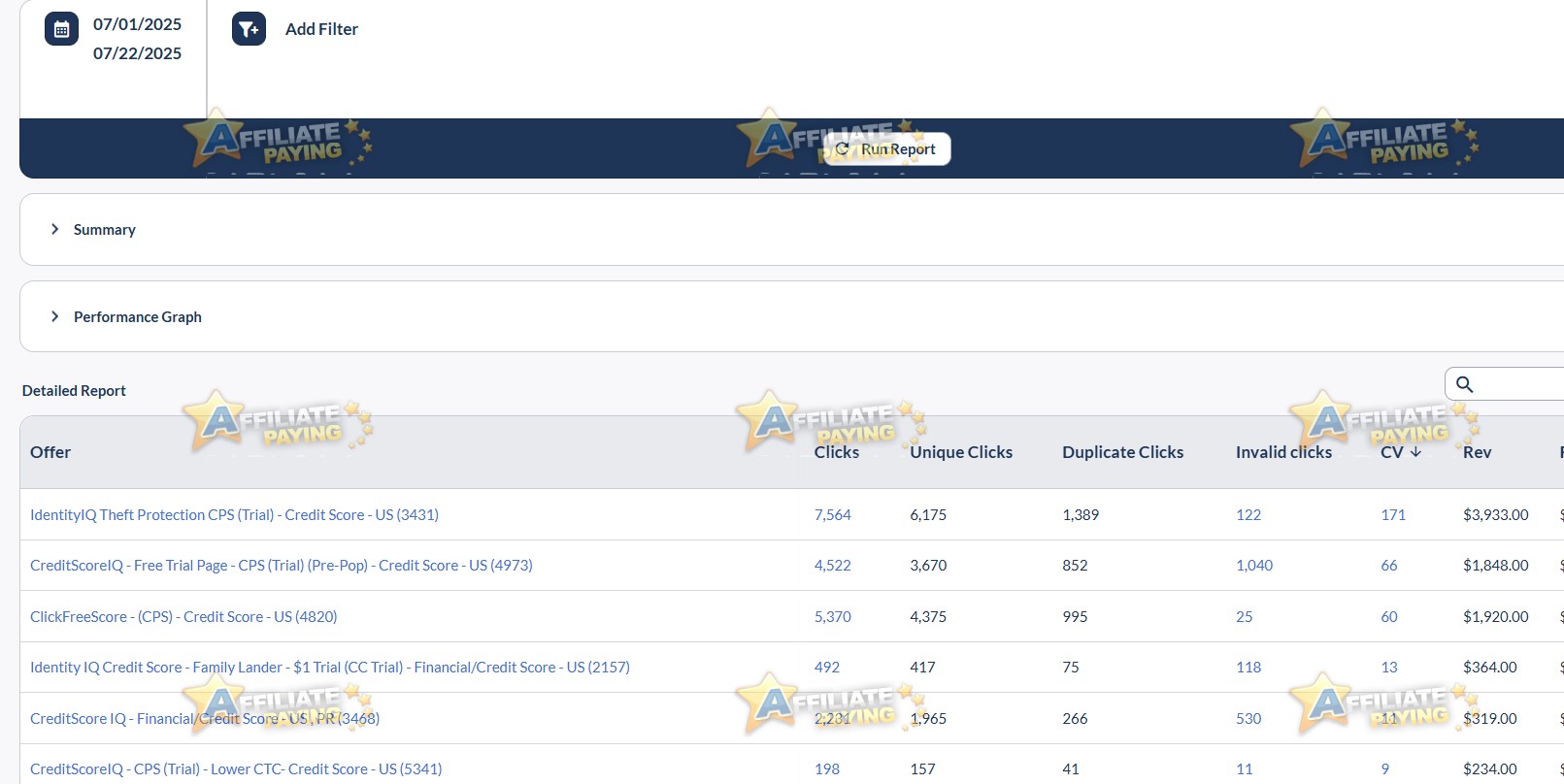Click the search magnifier icon

pos(1465,384)
